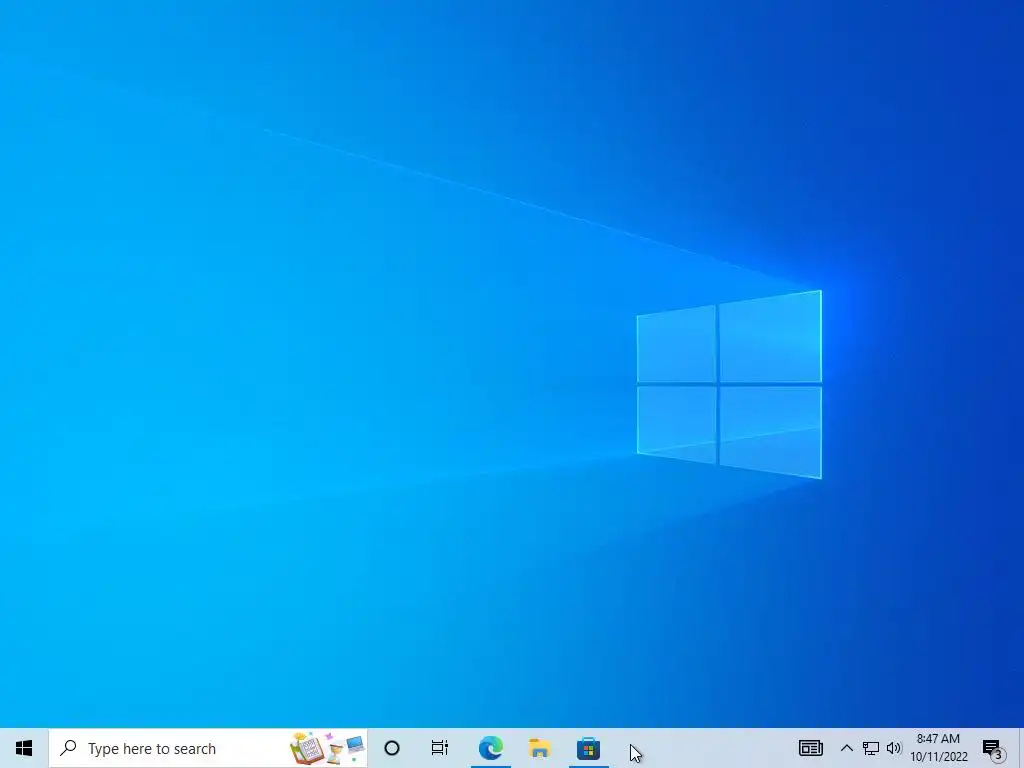
Task: Open the network status tray icon
Action: point(871,748)
